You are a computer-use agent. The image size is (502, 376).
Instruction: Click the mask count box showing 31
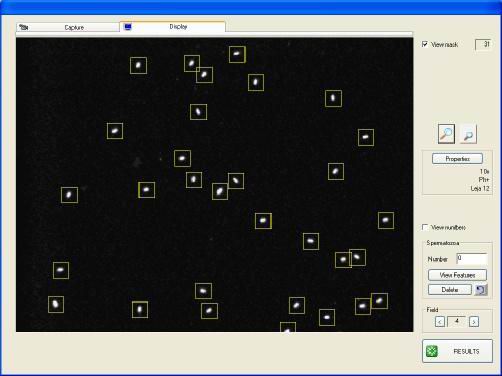pyautogui.click(x=483, y=44)
